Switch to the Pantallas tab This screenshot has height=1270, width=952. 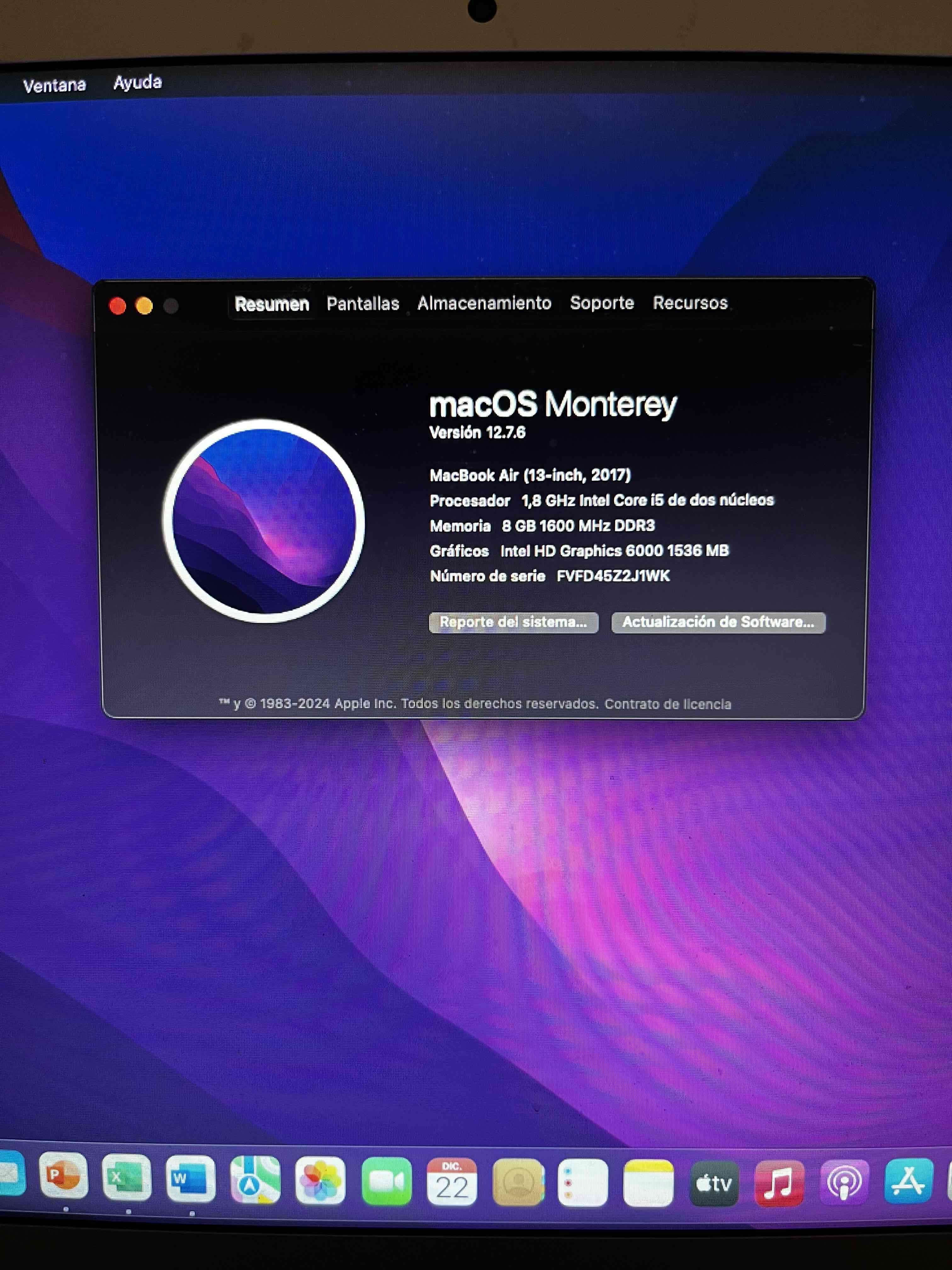click(x=363, y=303)
